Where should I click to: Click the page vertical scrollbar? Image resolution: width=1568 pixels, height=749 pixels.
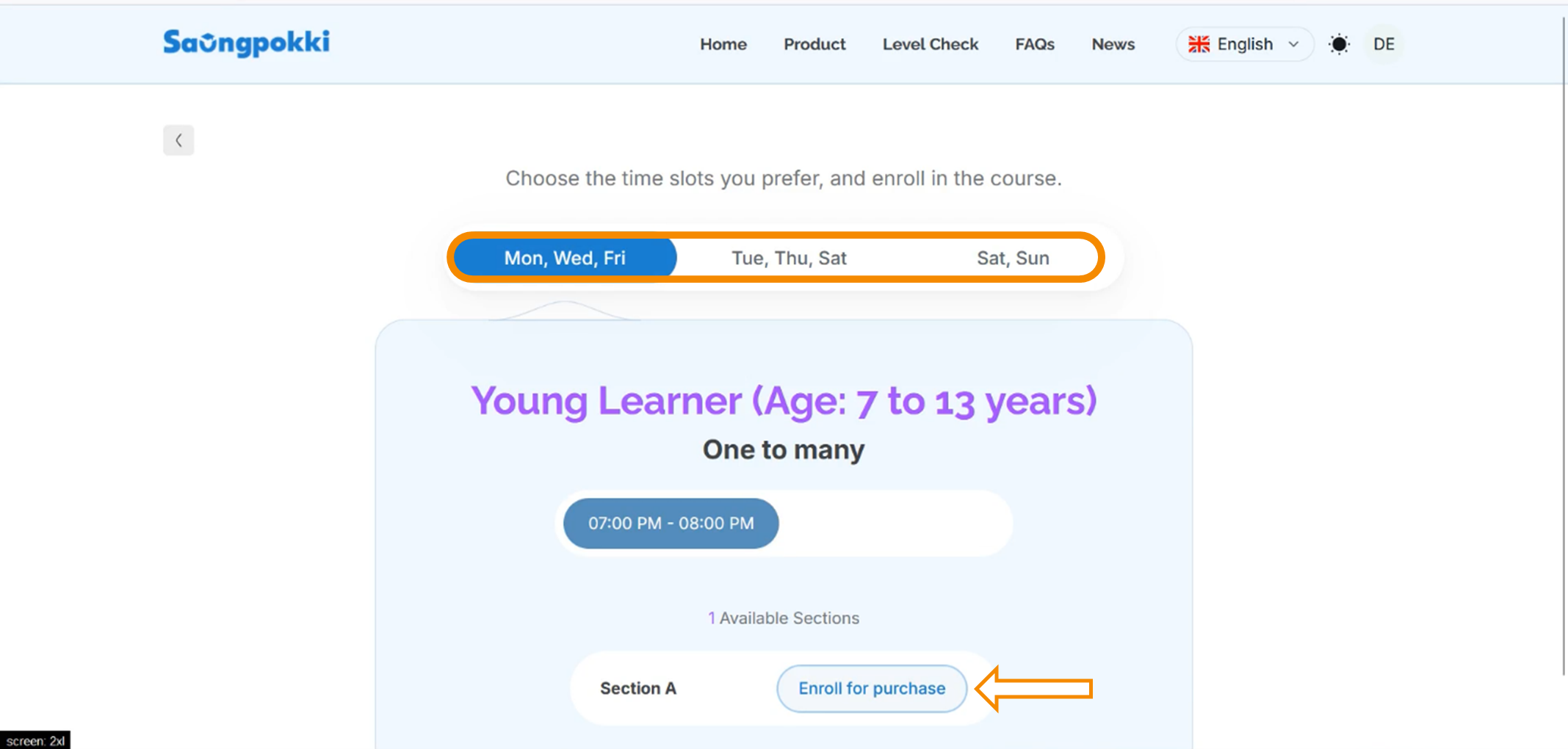coord(1564,345)
